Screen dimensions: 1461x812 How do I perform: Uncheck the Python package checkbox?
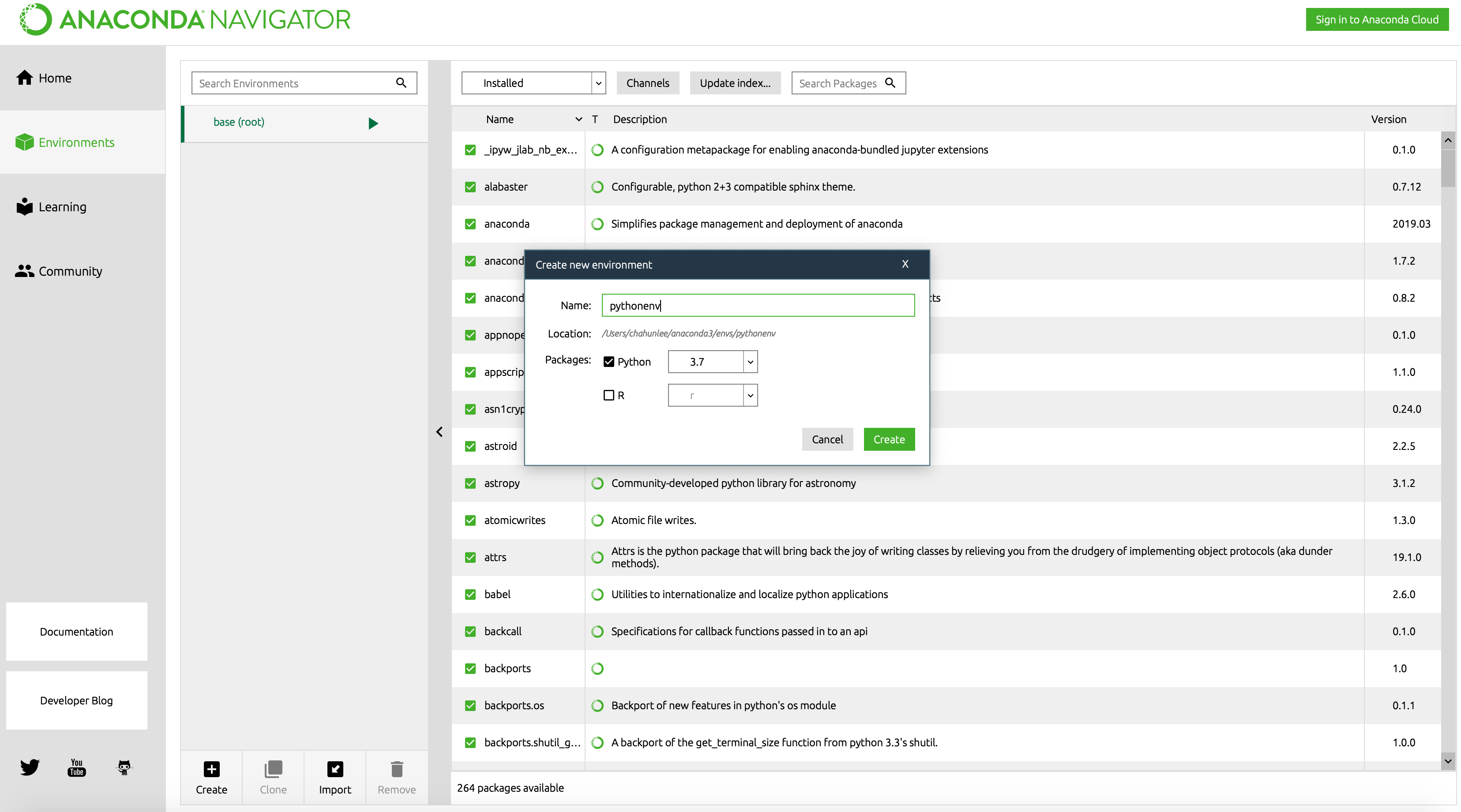point(608,362)
